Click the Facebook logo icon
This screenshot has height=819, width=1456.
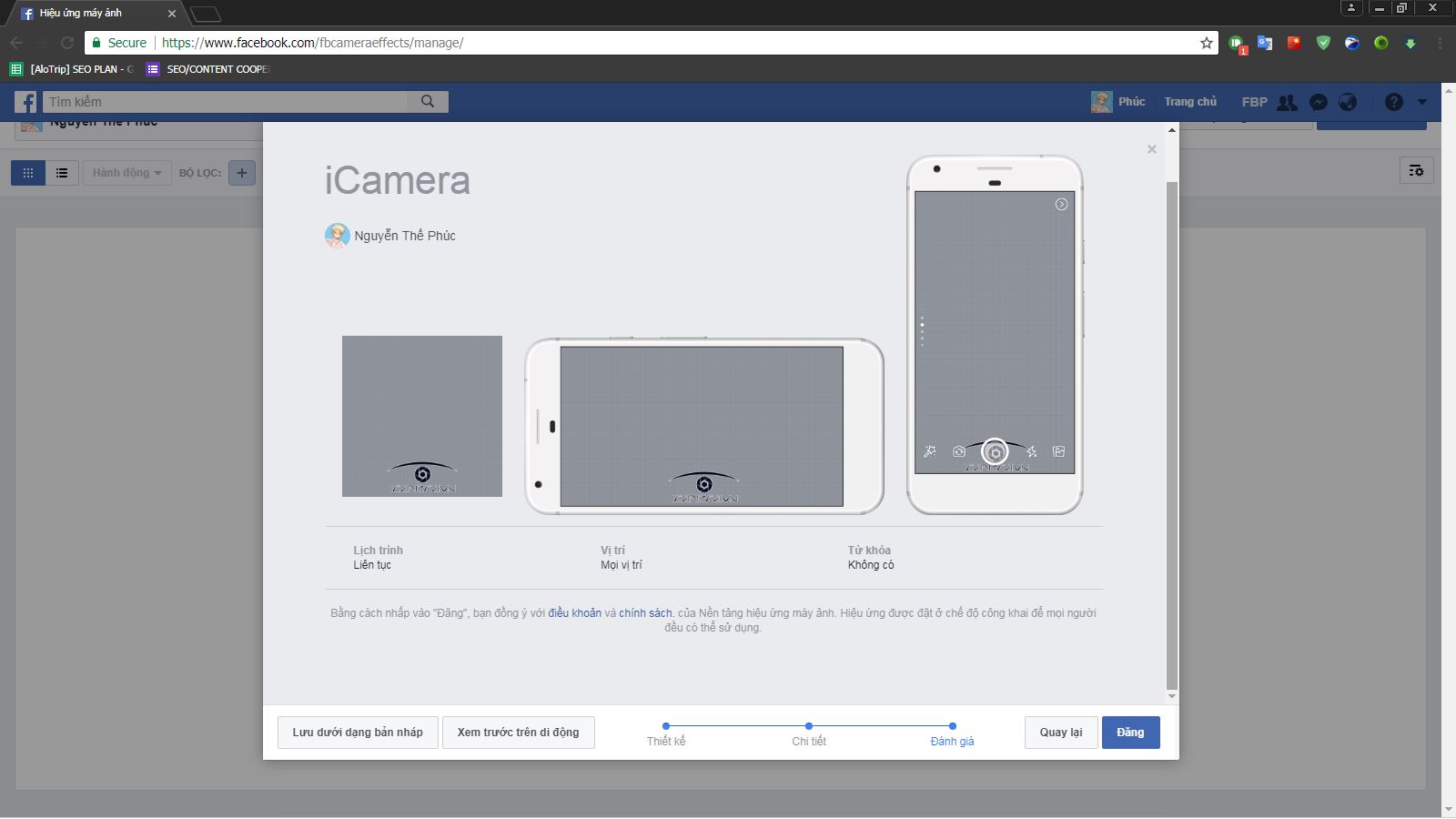(x=26, y=102)
